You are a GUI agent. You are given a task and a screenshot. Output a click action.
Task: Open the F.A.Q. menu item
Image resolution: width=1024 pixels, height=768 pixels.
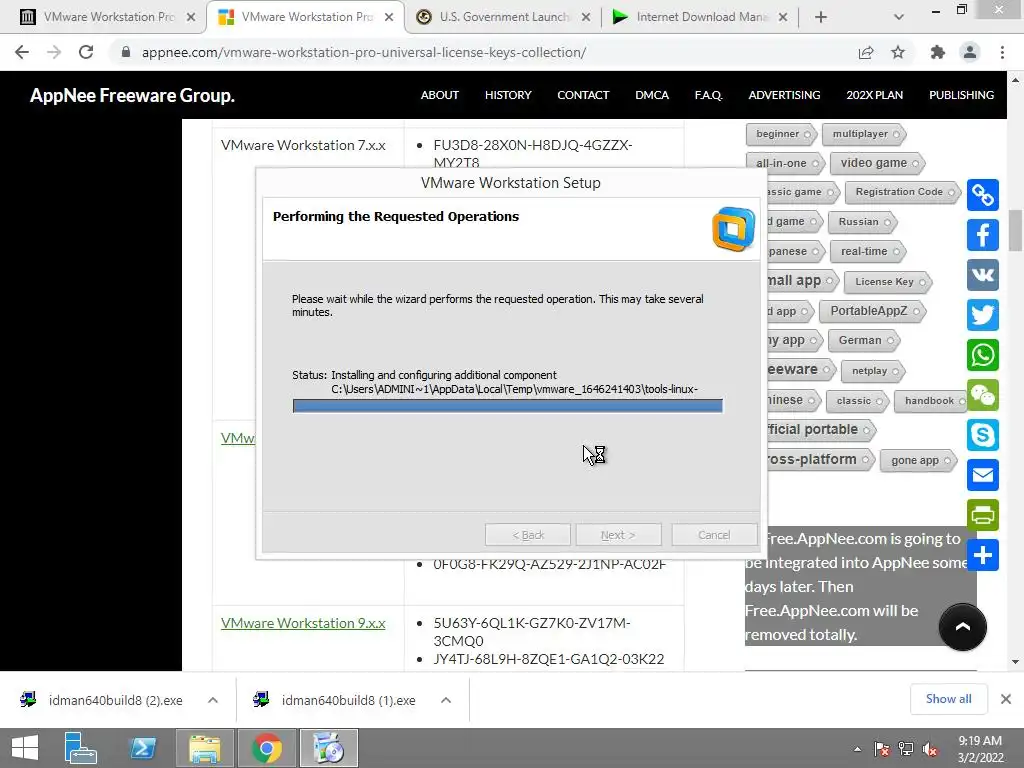pyautogui.click(x=709, y=95)
